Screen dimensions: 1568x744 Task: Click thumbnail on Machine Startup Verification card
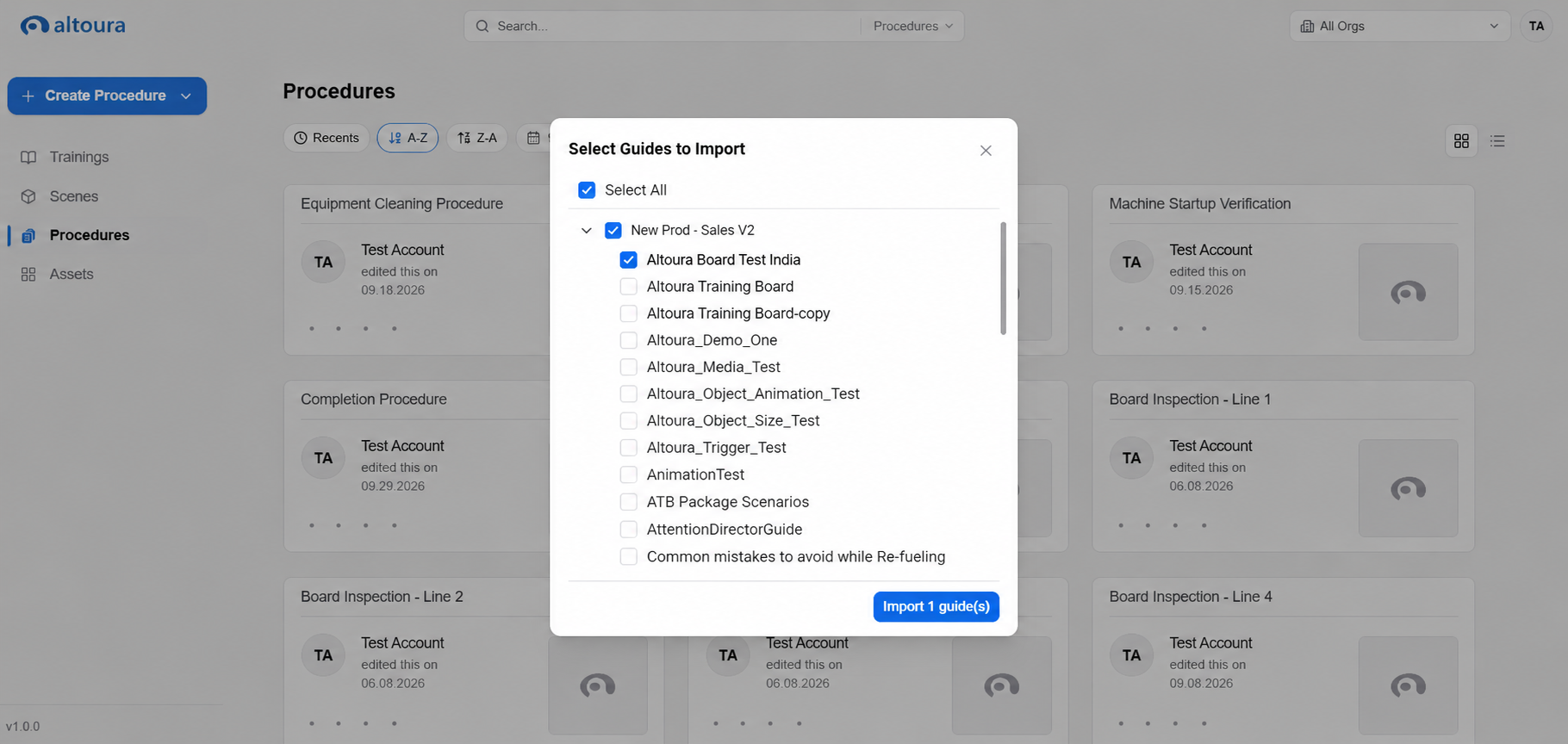(x=1408, y=292)
